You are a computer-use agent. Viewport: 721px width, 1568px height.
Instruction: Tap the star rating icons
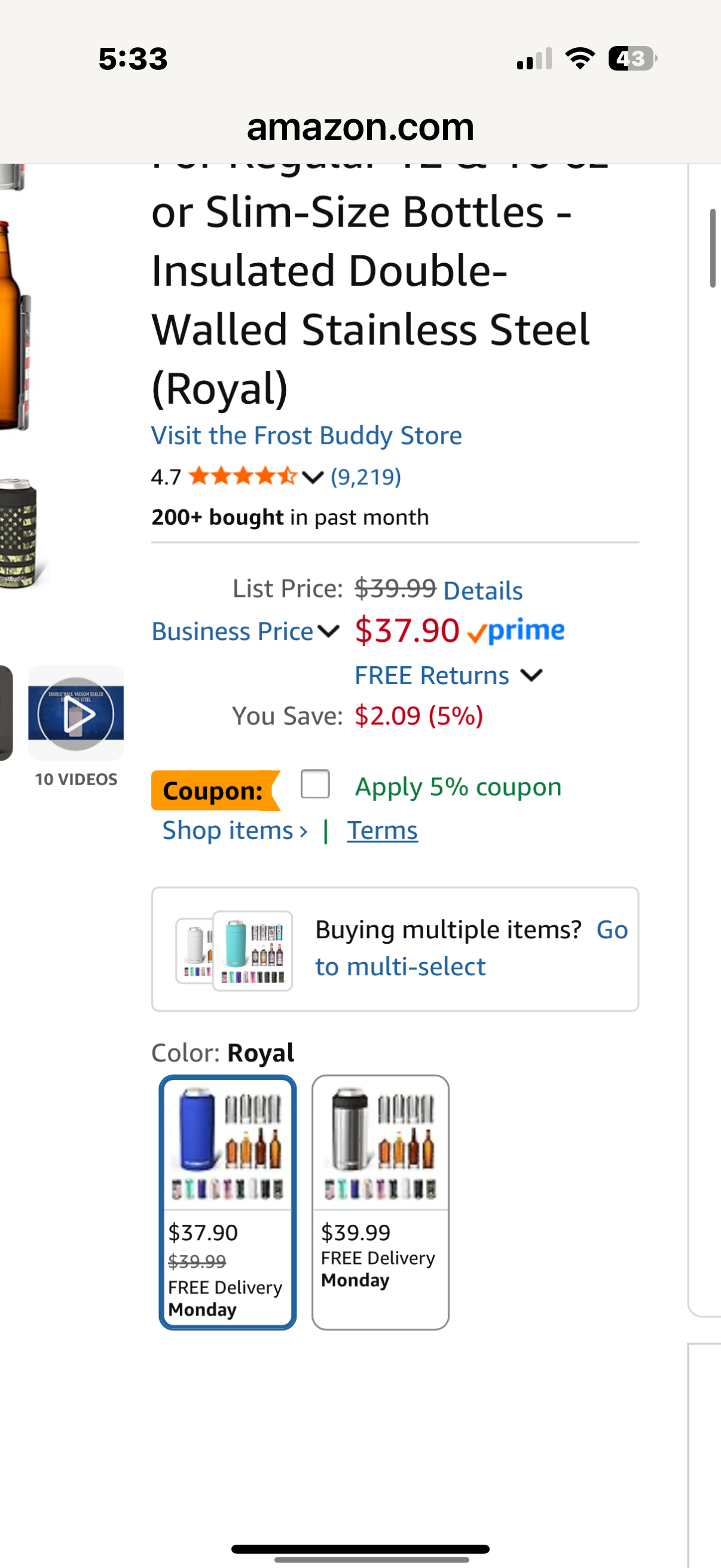coord(243,477)
